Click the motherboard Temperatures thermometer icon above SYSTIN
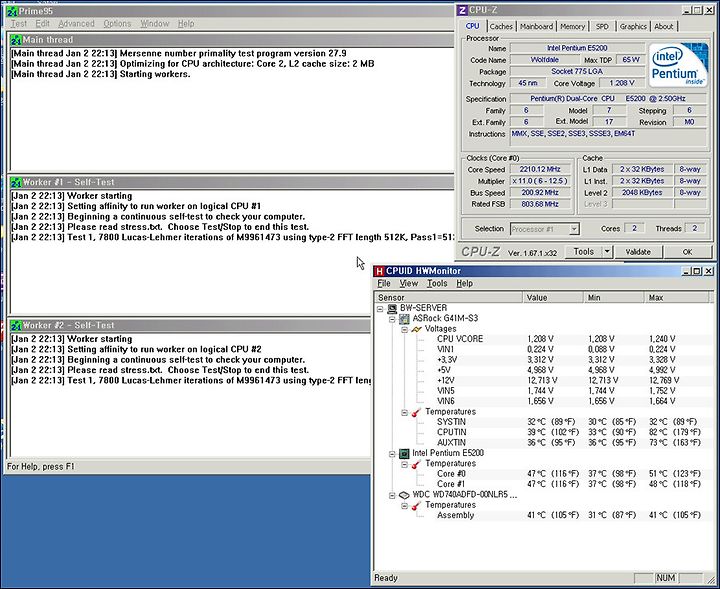The width and height of the screenshot is (720, 589). (x=416, y=412)
